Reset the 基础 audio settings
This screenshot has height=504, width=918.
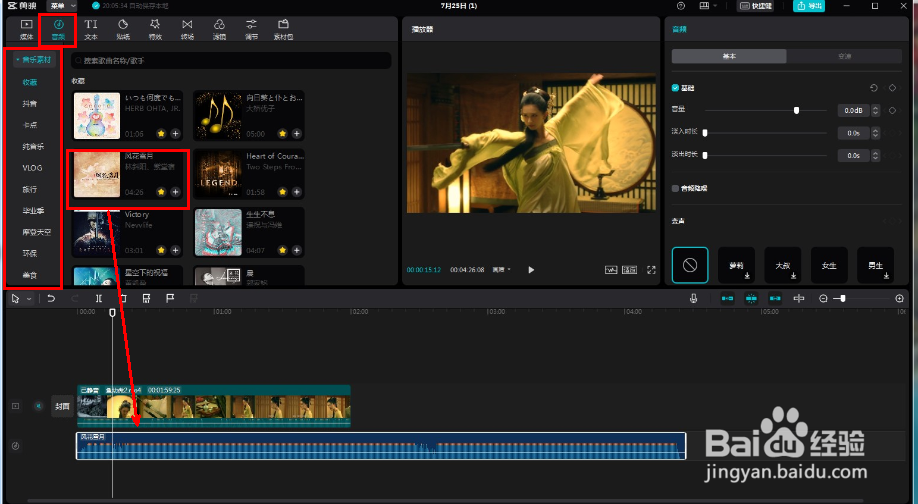874,88
